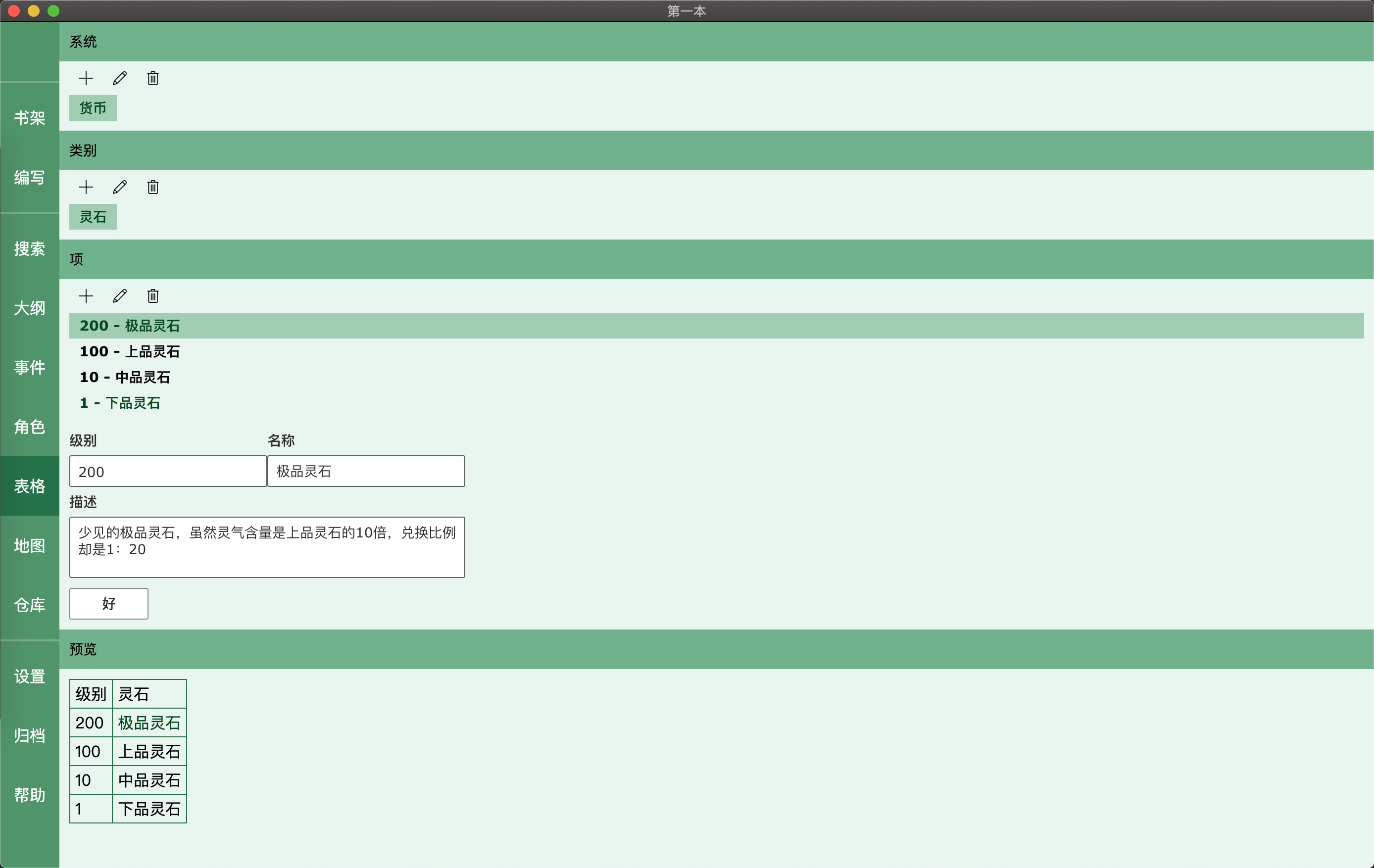Click the add icon under 系统 section

(x=86, y=78)
